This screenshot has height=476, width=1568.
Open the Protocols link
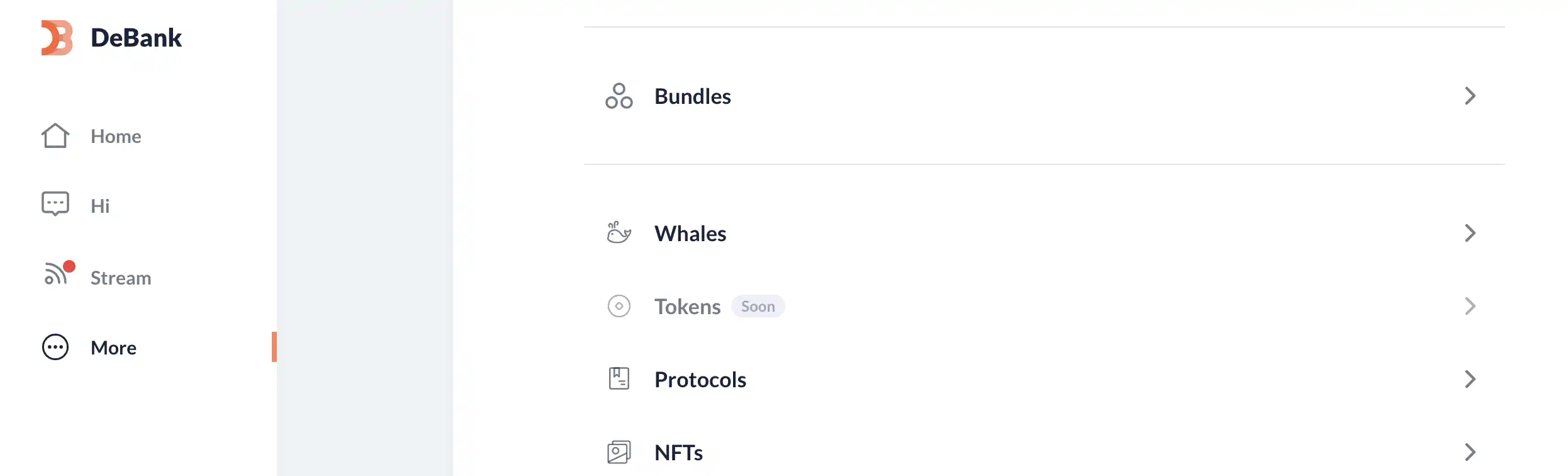pyautogui.click(x=700, y=380)
